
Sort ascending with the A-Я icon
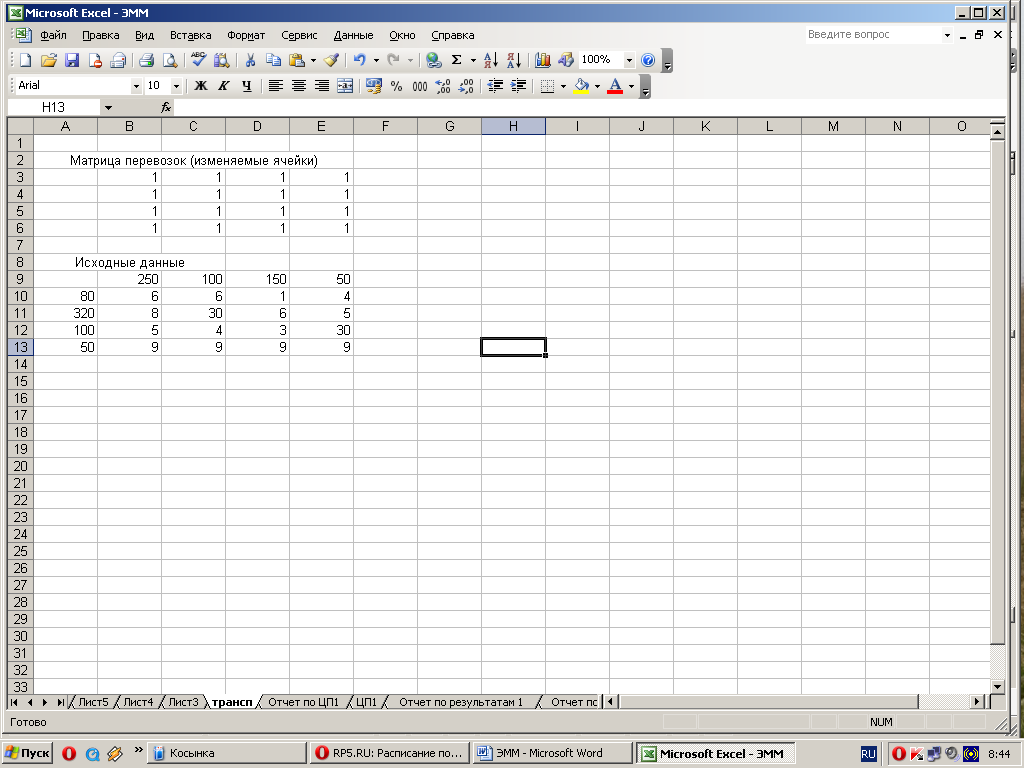pyautogui.click(x=491, y=60)
